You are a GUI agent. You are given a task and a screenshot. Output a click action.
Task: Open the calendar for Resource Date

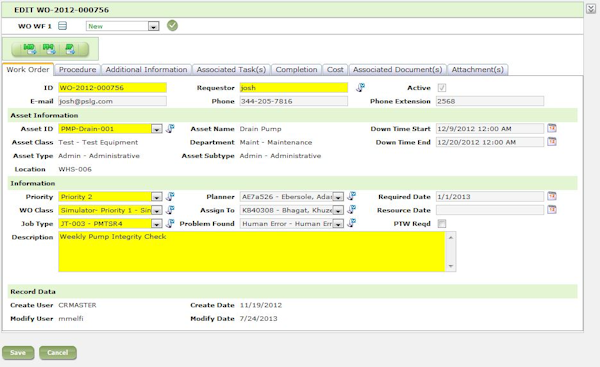(552, 210)
